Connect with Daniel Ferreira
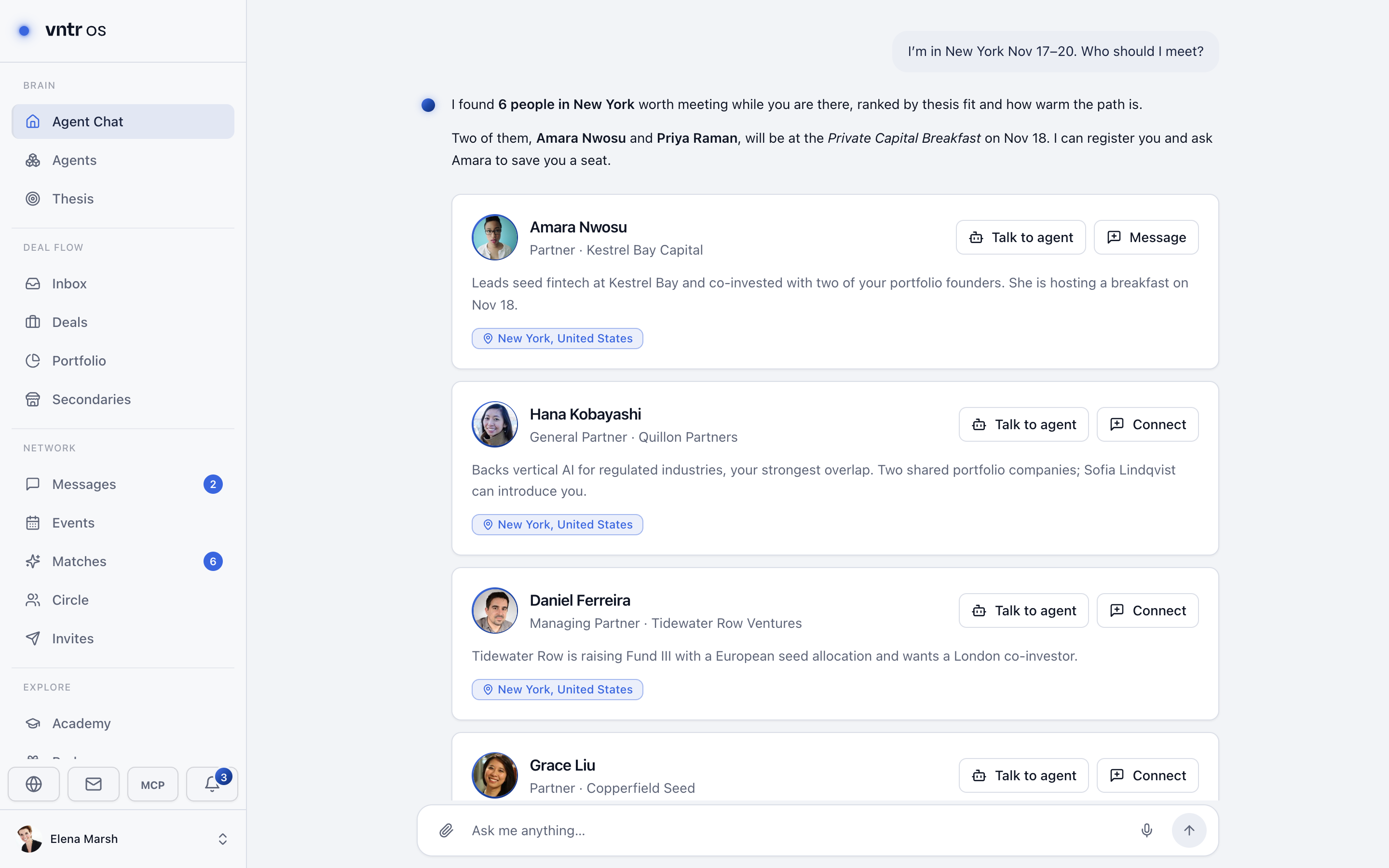The image size is (1389, 868). point(1147,610)
